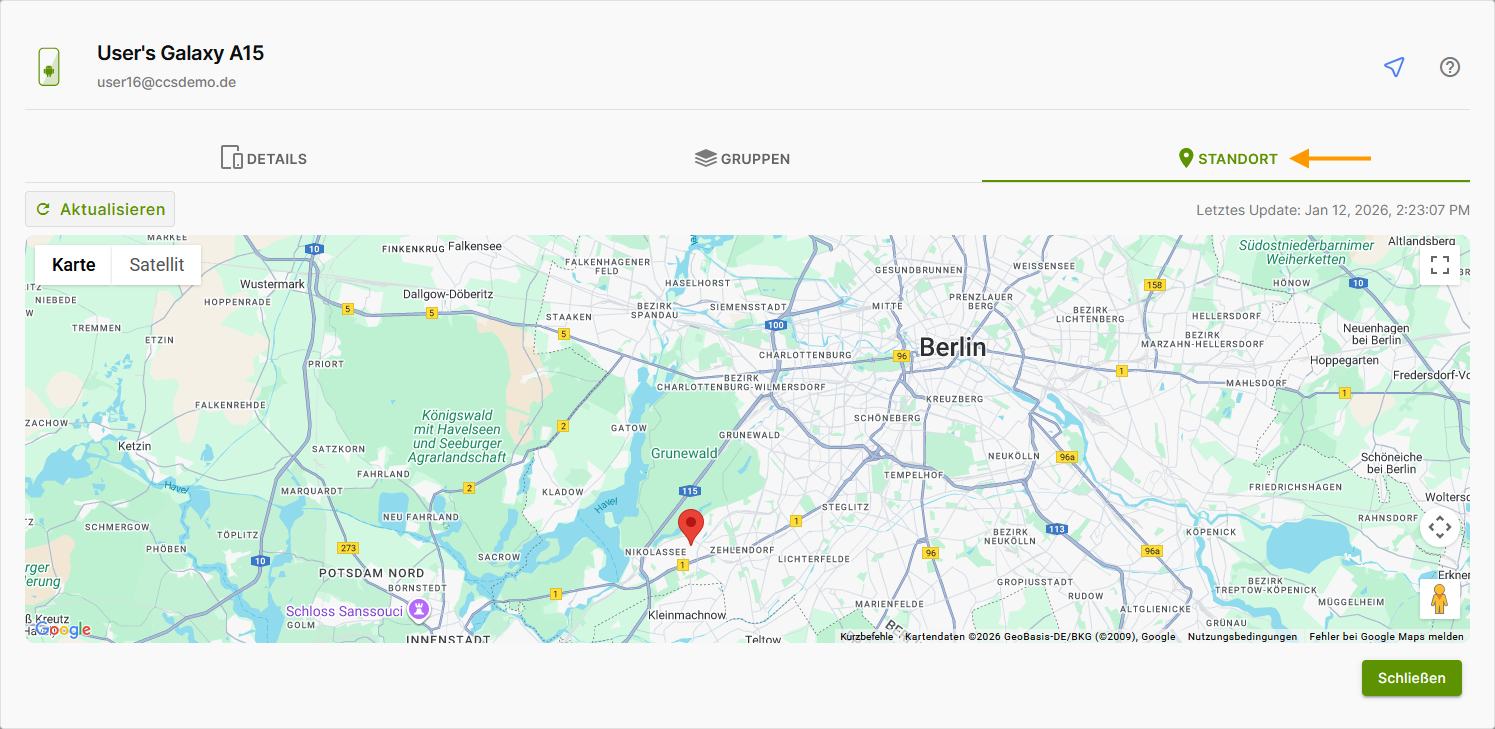Image resolution: width=1495 pixels, height=729 pixels.
Task: Click the blue locate navigation arrow icon
Action: (x=1394, y=67)
